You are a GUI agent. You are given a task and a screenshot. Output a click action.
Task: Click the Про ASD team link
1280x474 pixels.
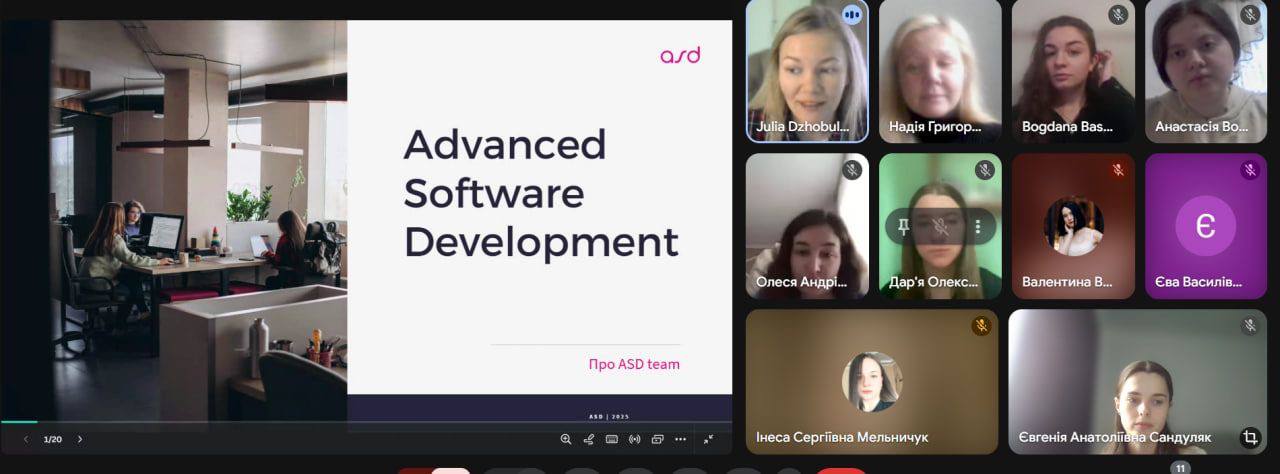634,364
